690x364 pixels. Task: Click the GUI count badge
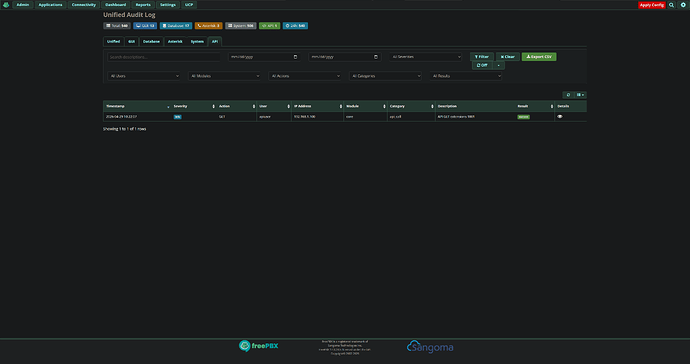[145, 26]
